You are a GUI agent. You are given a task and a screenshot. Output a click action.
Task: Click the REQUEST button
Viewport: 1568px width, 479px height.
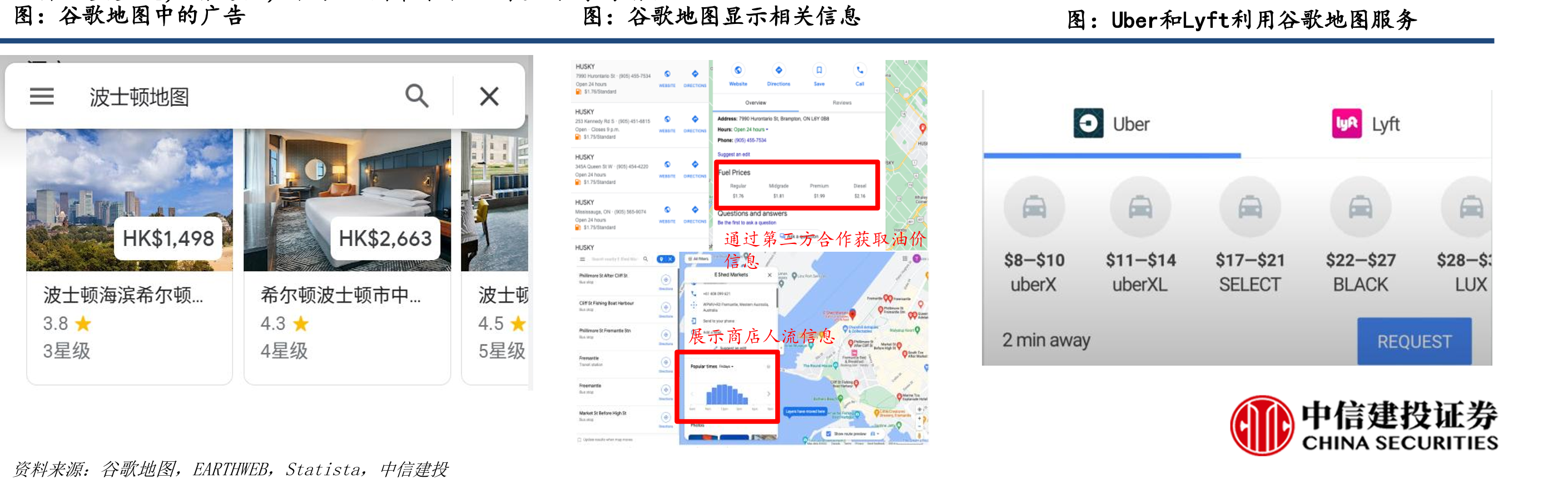point(1415,341)
